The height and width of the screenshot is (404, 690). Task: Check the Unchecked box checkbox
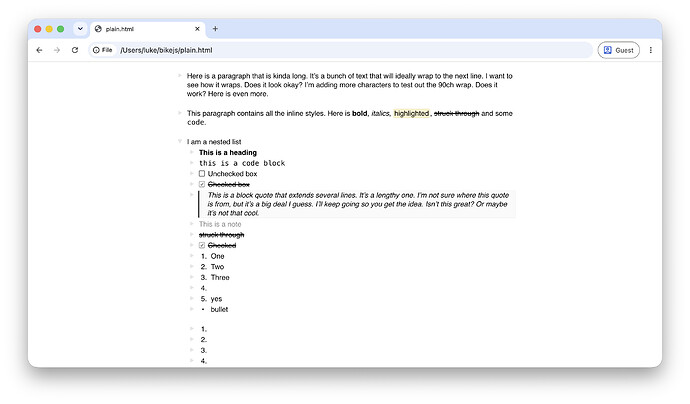[x=202, y=174]
